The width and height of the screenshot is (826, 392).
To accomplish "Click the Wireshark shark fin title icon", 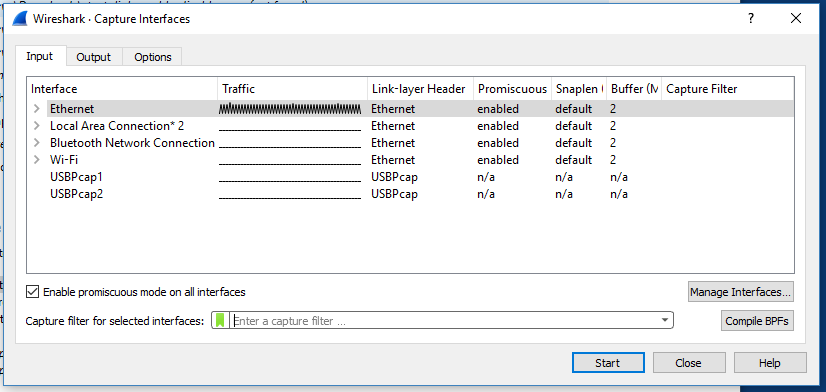I will [19, 19].
